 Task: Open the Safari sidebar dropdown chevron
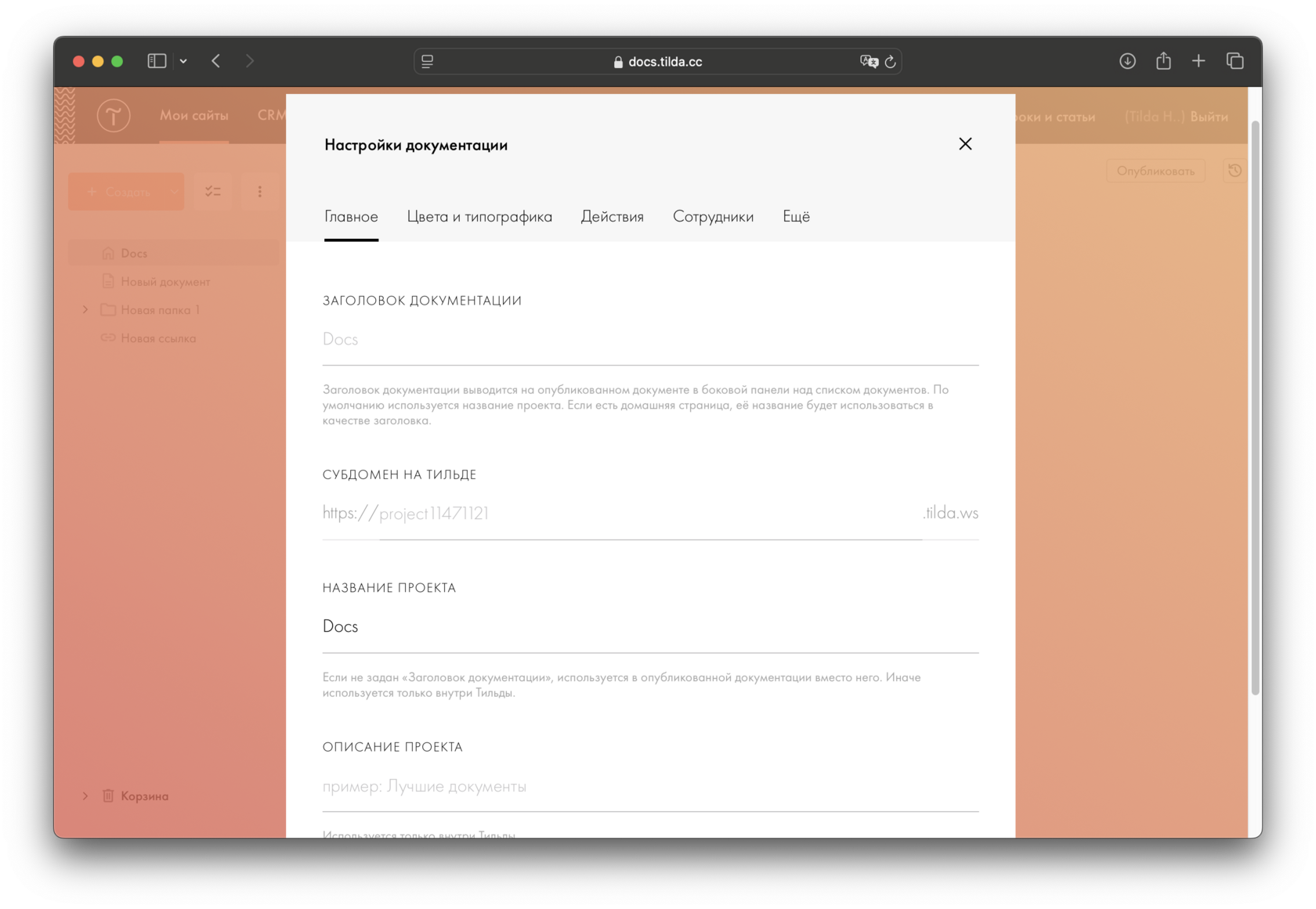click(183, 61)
